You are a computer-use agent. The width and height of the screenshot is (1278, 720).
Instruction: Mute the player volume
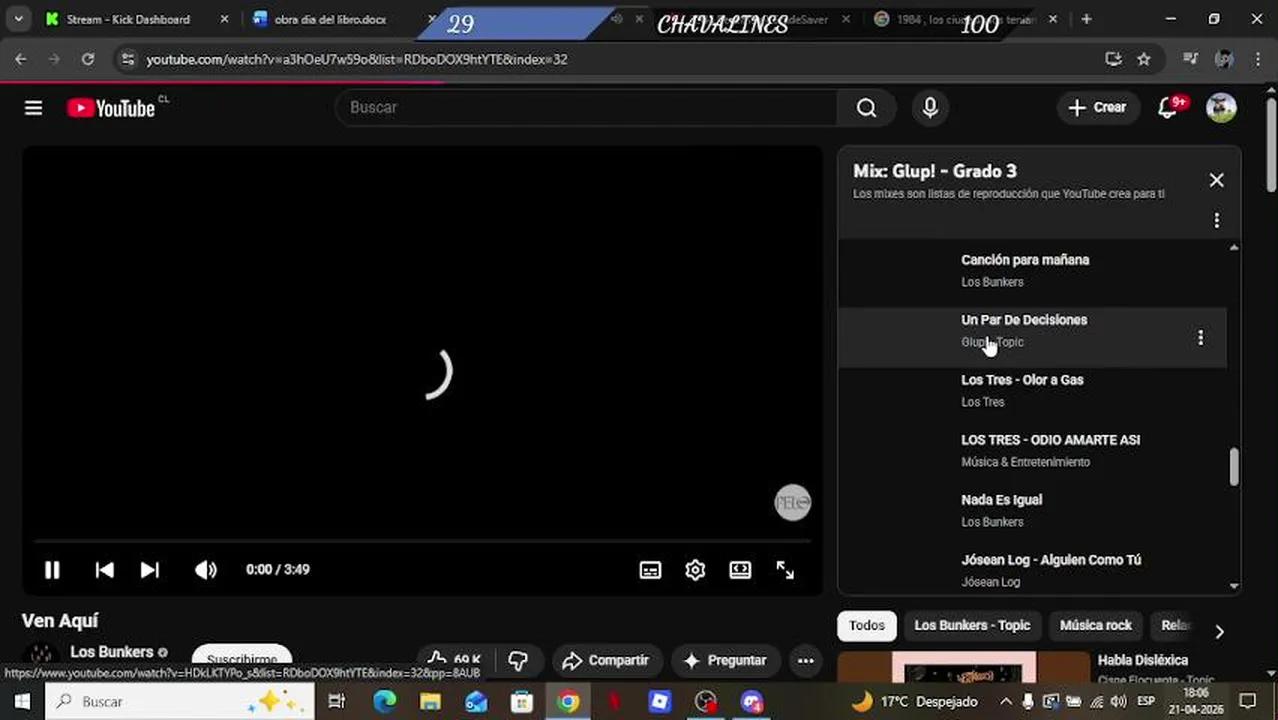[x=206, y=570]
